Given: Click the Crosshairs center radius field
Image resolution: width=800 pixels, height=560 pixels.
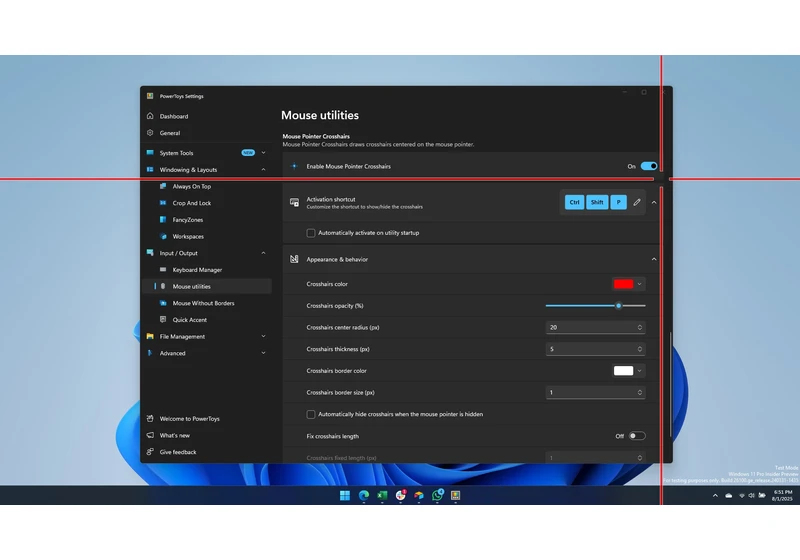Looking at the screenshot, I should [595, 327].
